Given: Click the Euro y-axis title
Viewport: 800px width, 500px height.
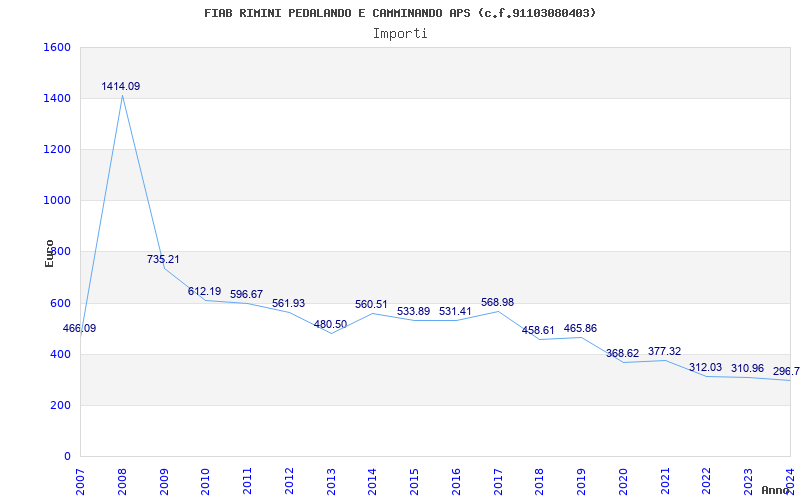Looking at the screenshot, I should (49, 253).
